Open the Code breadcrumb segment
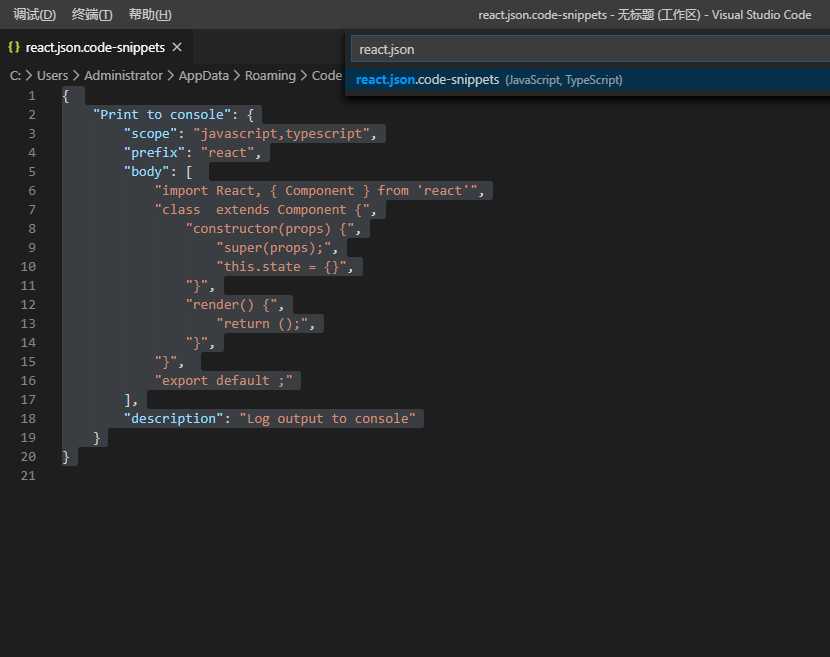830x657 pixels. pos(327,76)
